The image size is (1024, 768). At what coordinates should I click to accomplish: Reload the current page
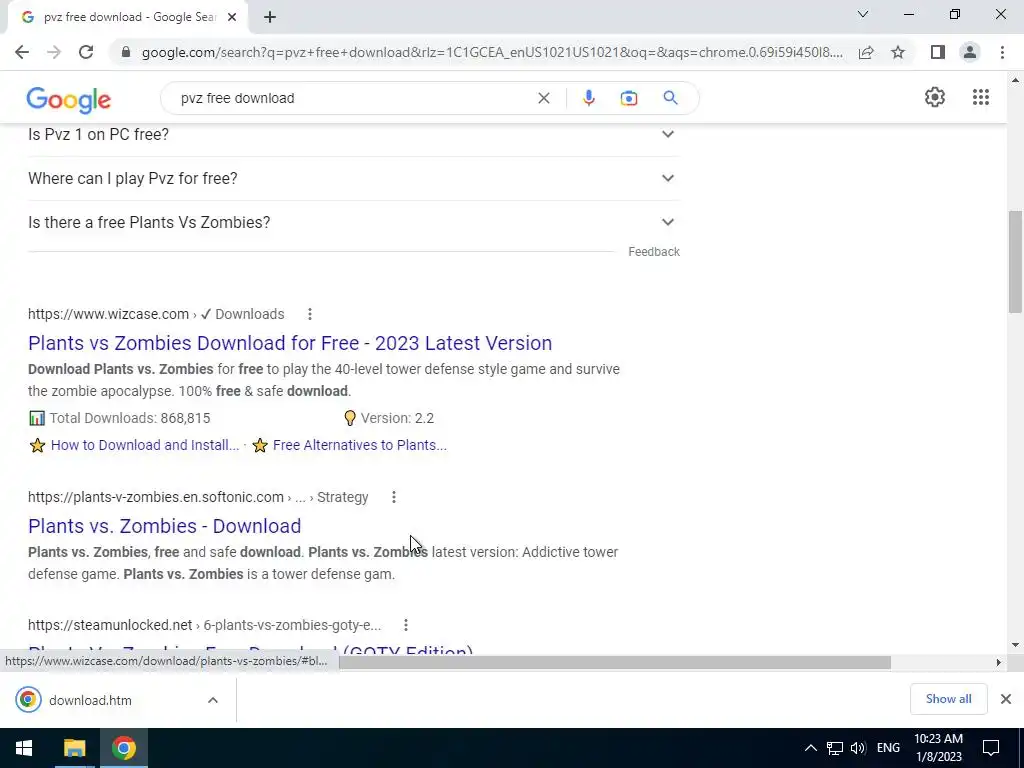tap(86, 52)
